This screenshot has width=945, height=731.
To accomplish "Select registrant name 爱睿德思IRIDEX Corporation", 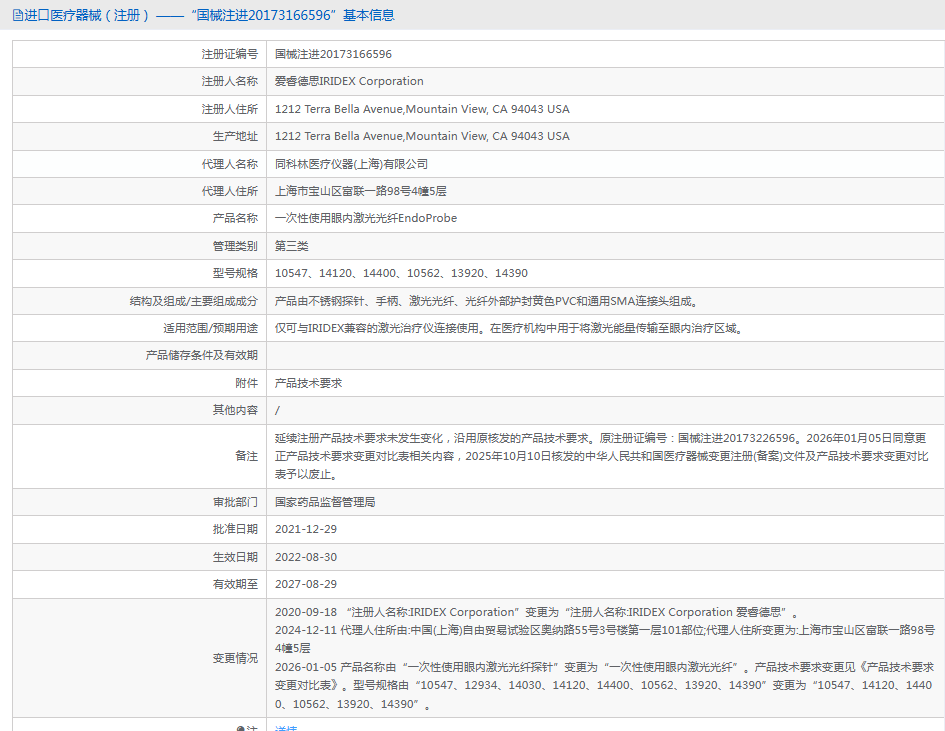I will [x=349, y=81].
